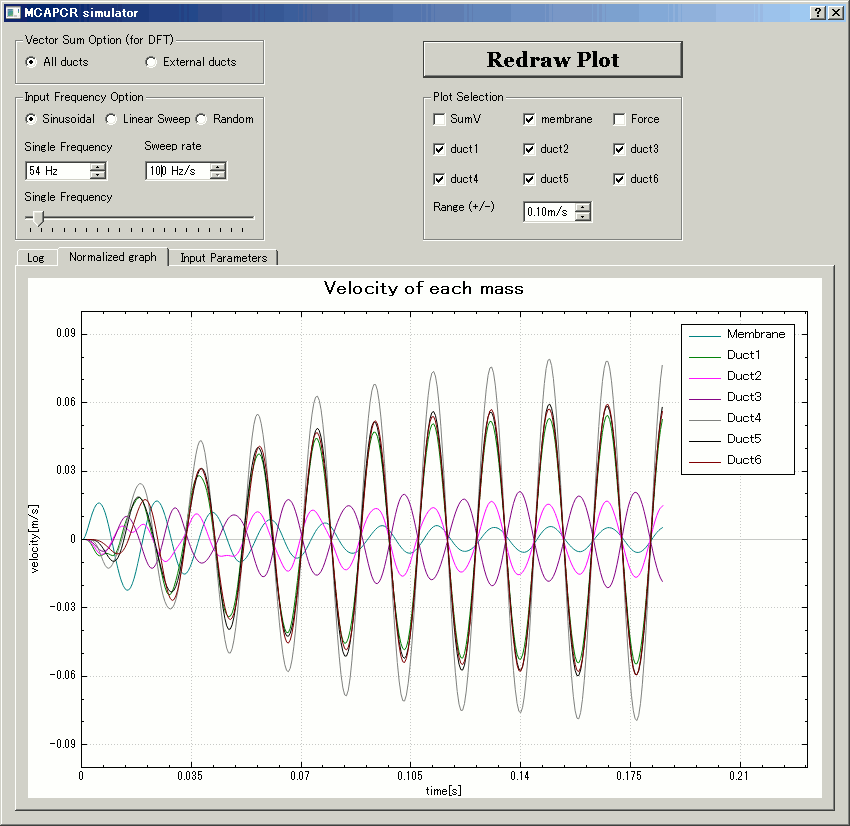
Task: Toggle the duct4 checkbox
Action: [x=440, y=179]
